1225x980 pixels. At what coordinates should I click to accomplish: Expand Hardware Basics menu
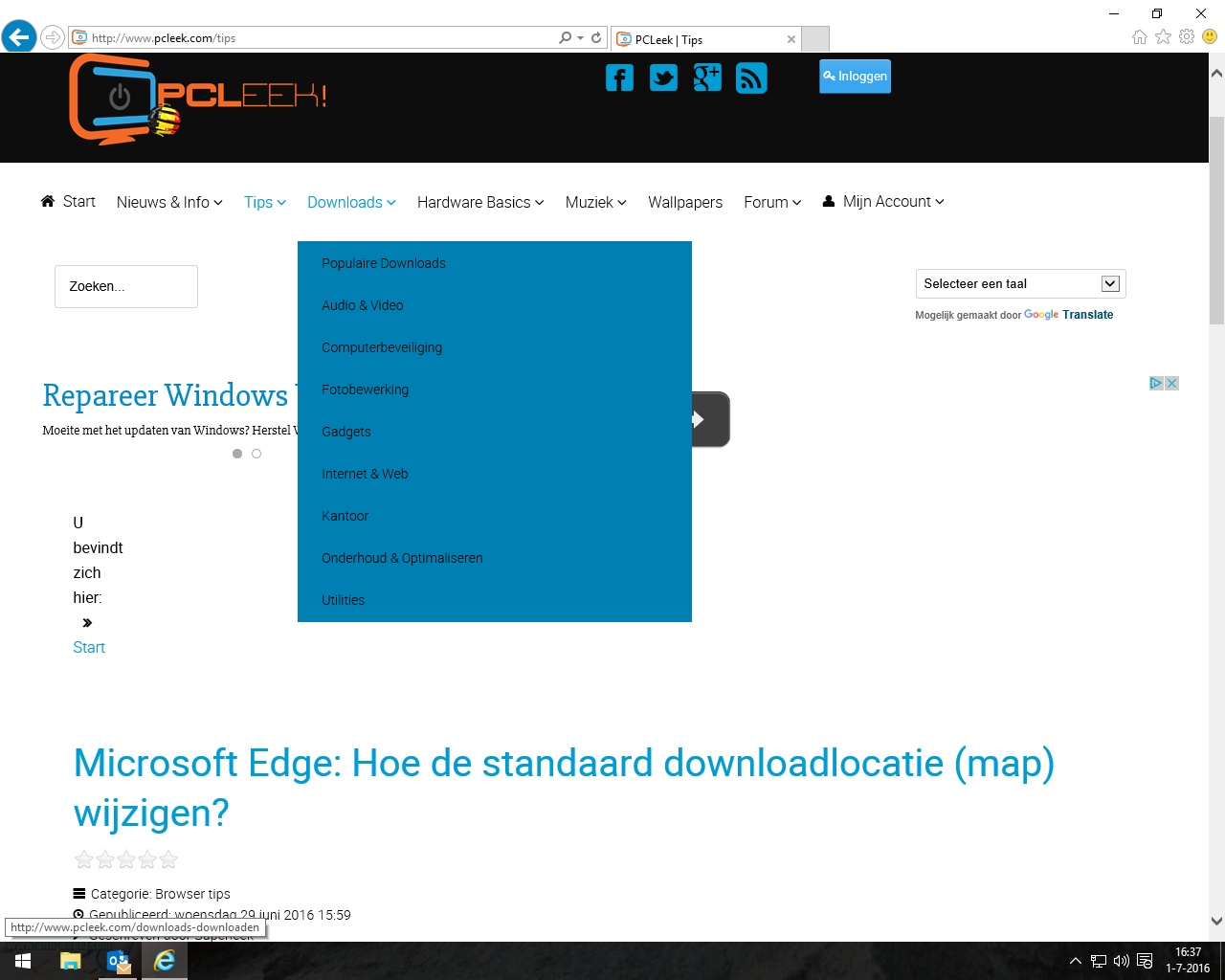pos(480,202)
